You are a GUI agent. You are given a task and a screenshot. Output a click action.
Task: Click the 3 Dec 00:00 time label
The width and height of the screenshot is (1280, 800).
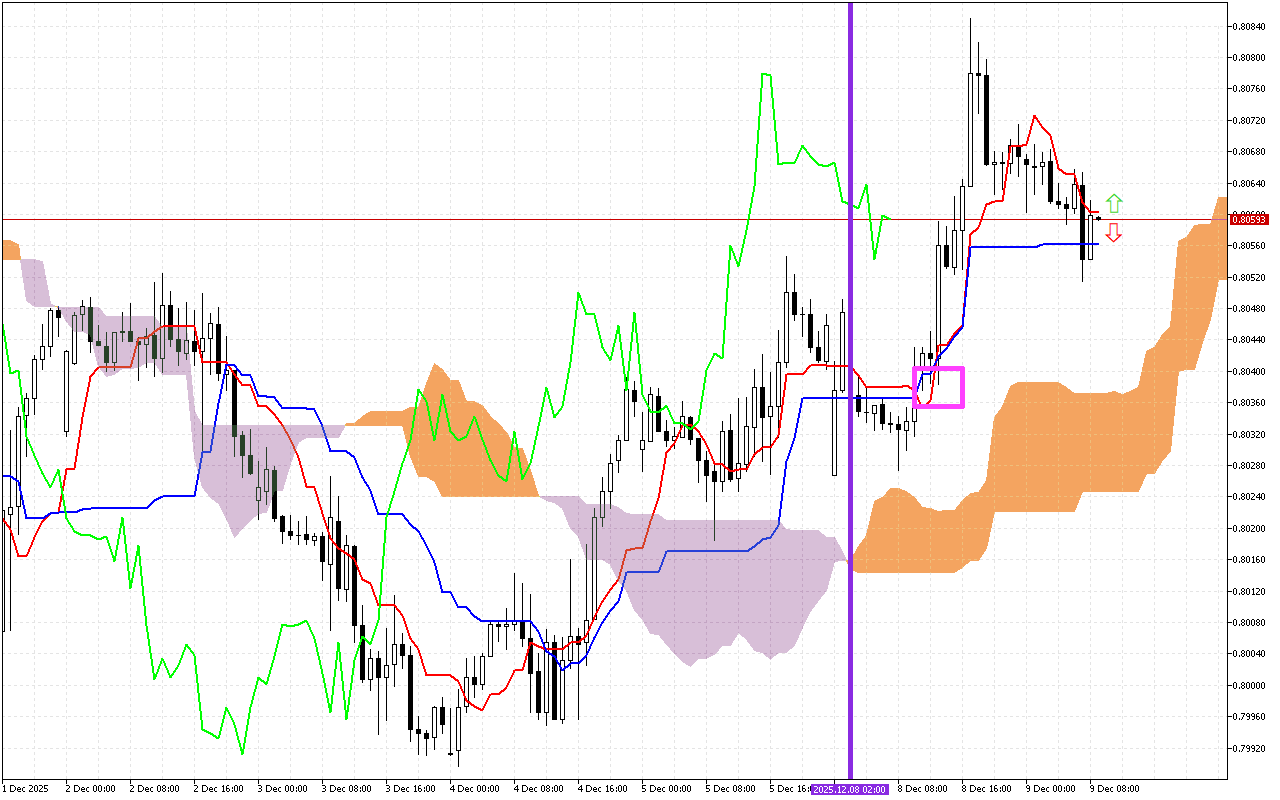282,789
